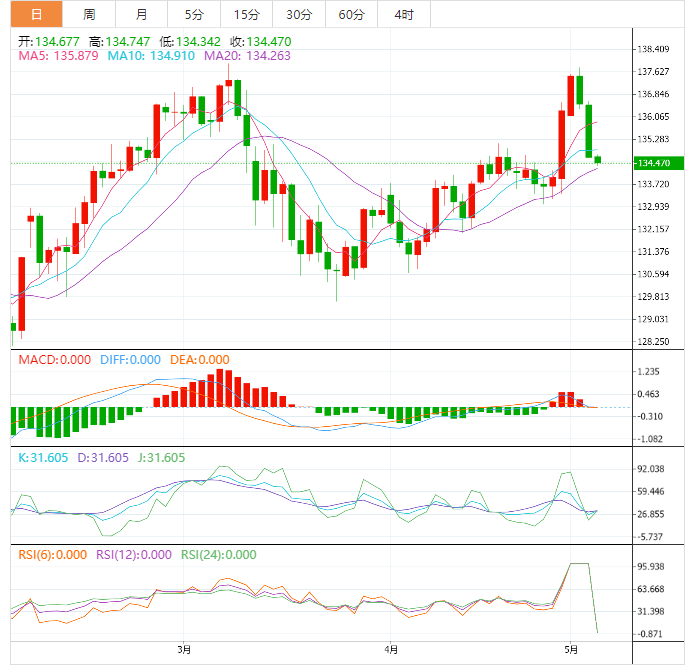Switch to the 4时 timeframe tab
Image resolution: width=693 pixels, height=667 pixels.
[404, 14]
